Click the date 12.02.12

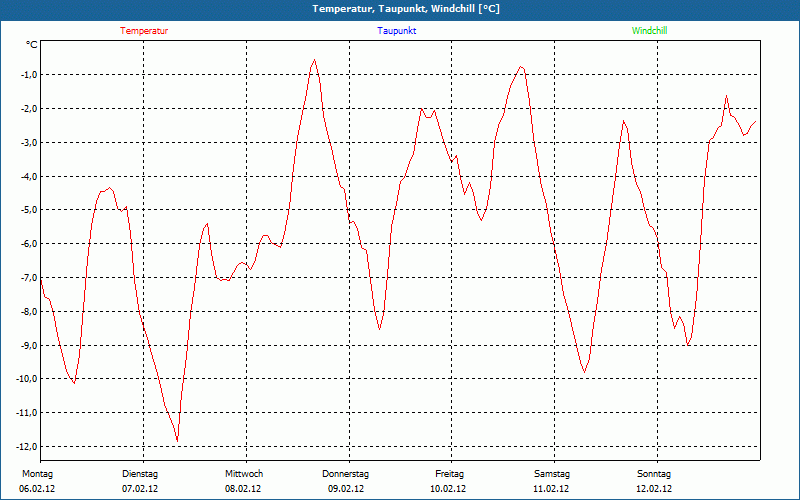(654, 489)
